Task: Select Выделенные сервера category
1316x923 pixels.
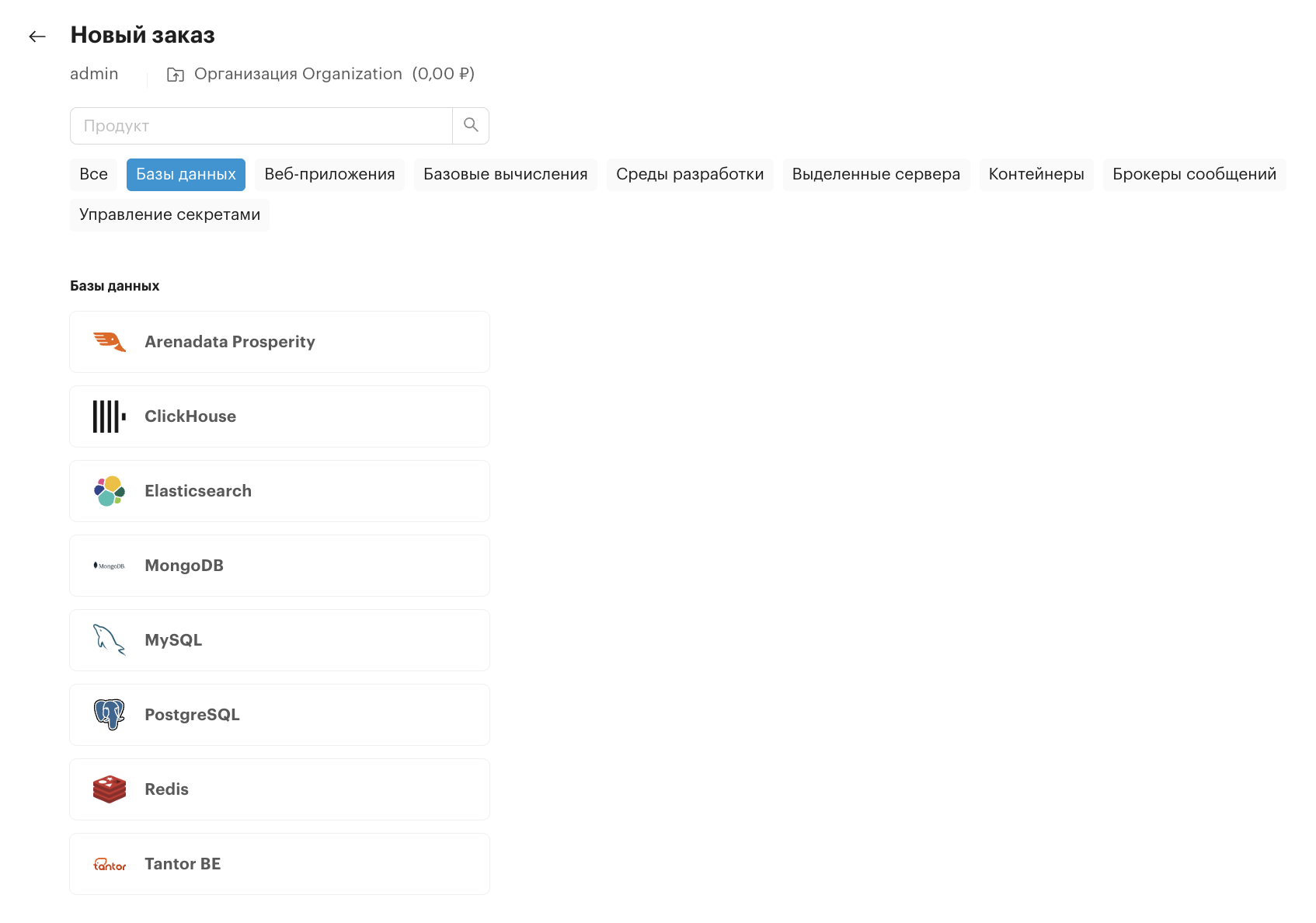Action: [x=876, y=174]
